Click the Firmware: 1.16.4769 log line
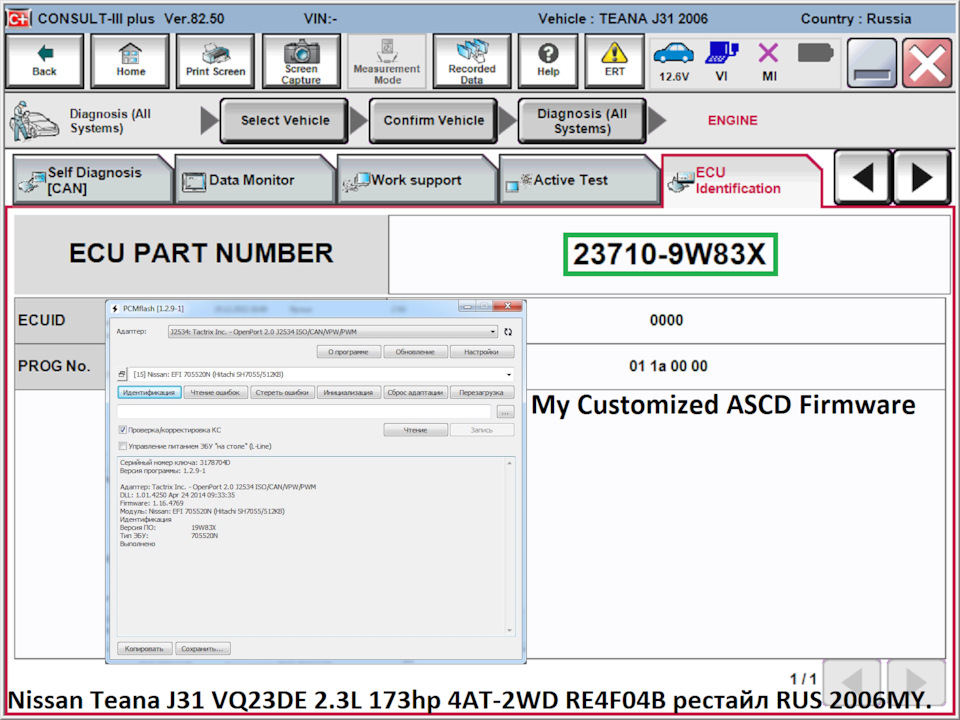The image size is (960, 720). 152,503
